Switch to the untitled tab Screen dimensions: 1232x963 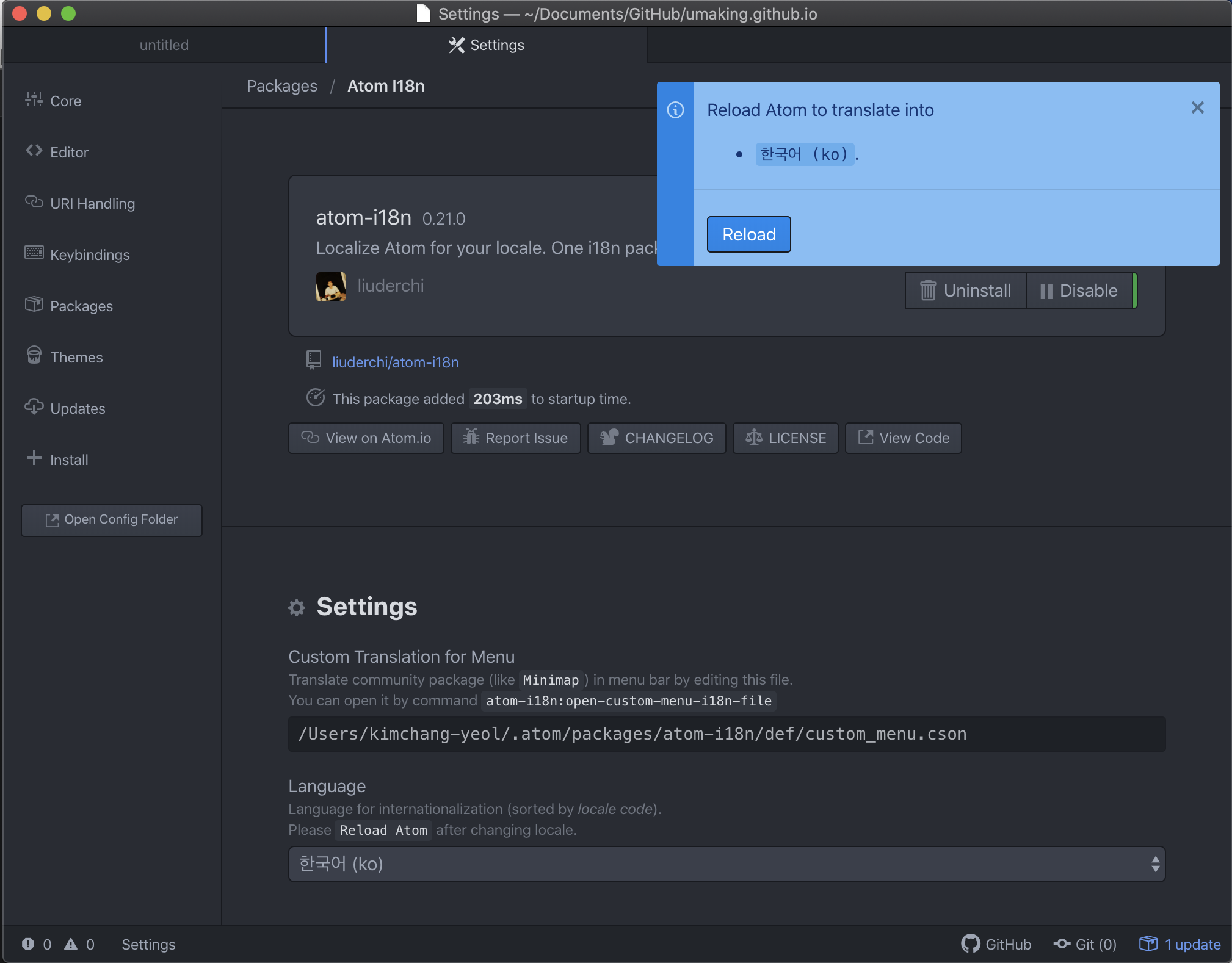point(164,45)
